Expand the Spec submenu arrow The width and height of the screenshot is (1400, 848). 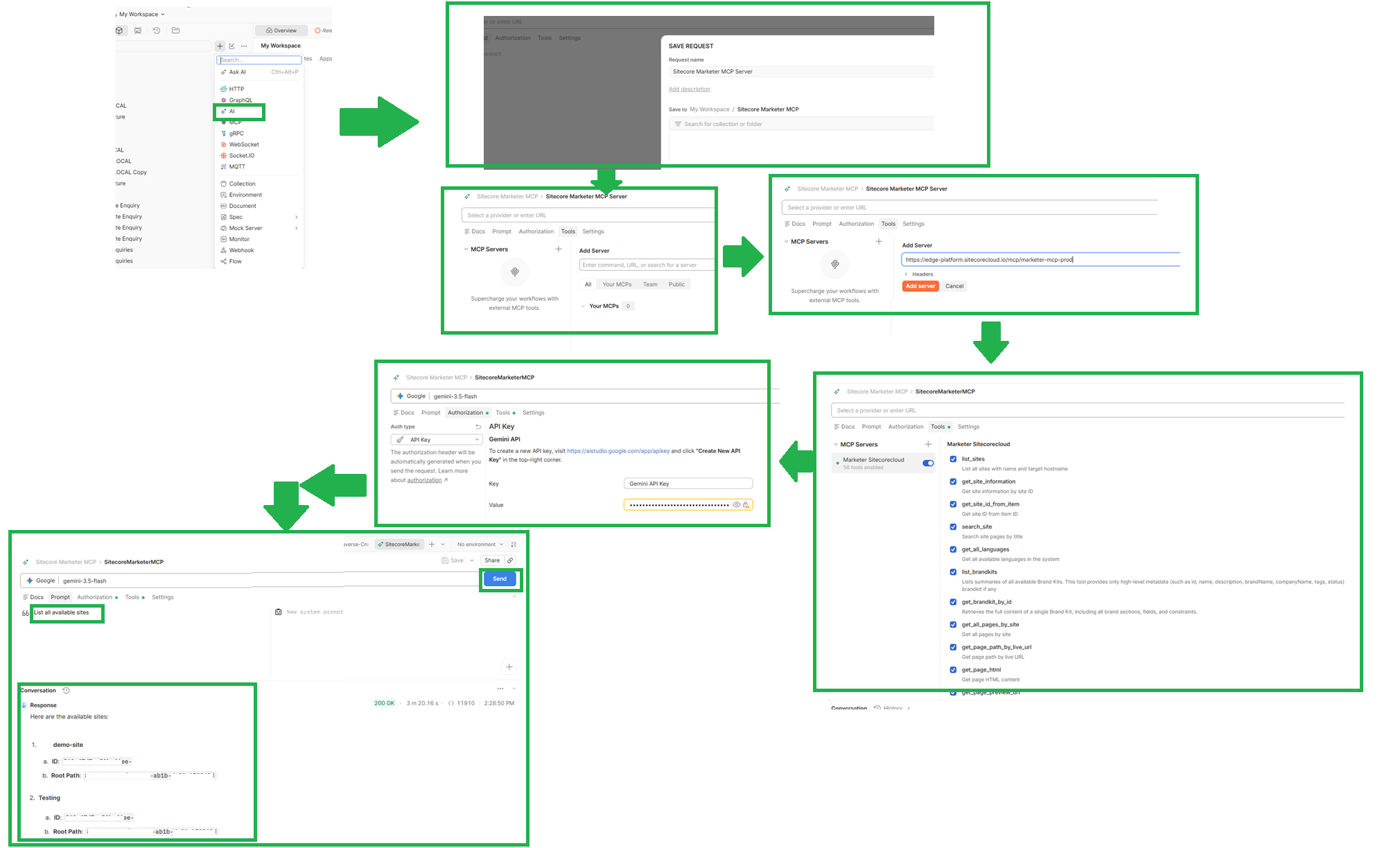[x=296, y=217]
